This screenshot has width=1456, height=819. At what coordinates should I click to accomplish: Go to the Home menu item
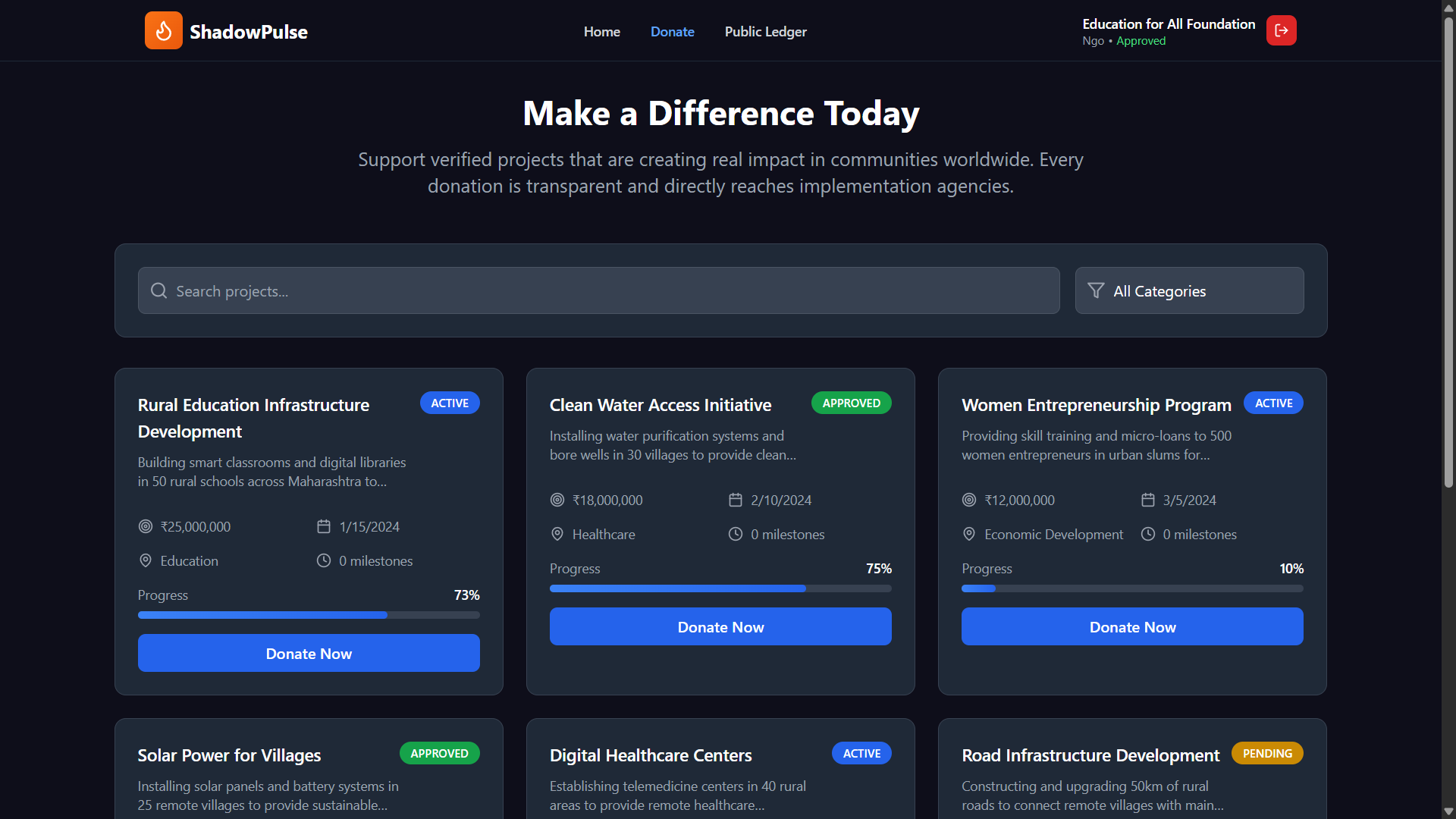[601, 32]
